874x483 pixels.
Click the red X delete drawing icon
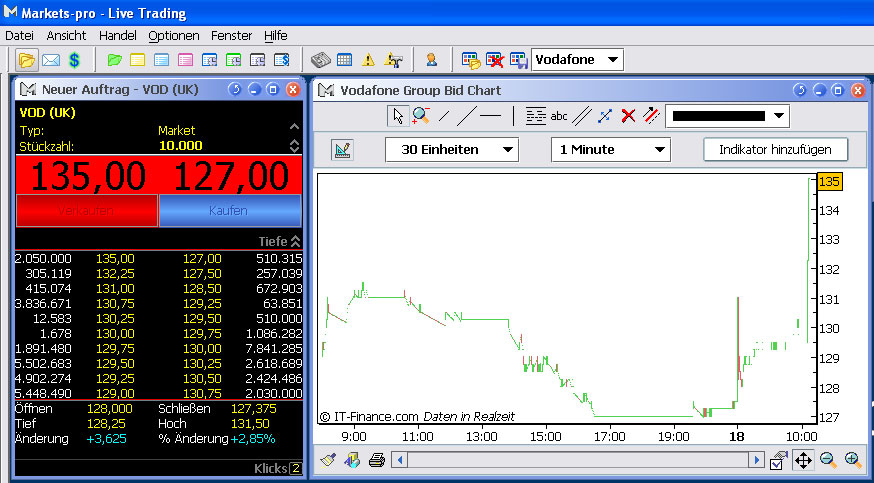pyautogui.click(x=628, y=116)
